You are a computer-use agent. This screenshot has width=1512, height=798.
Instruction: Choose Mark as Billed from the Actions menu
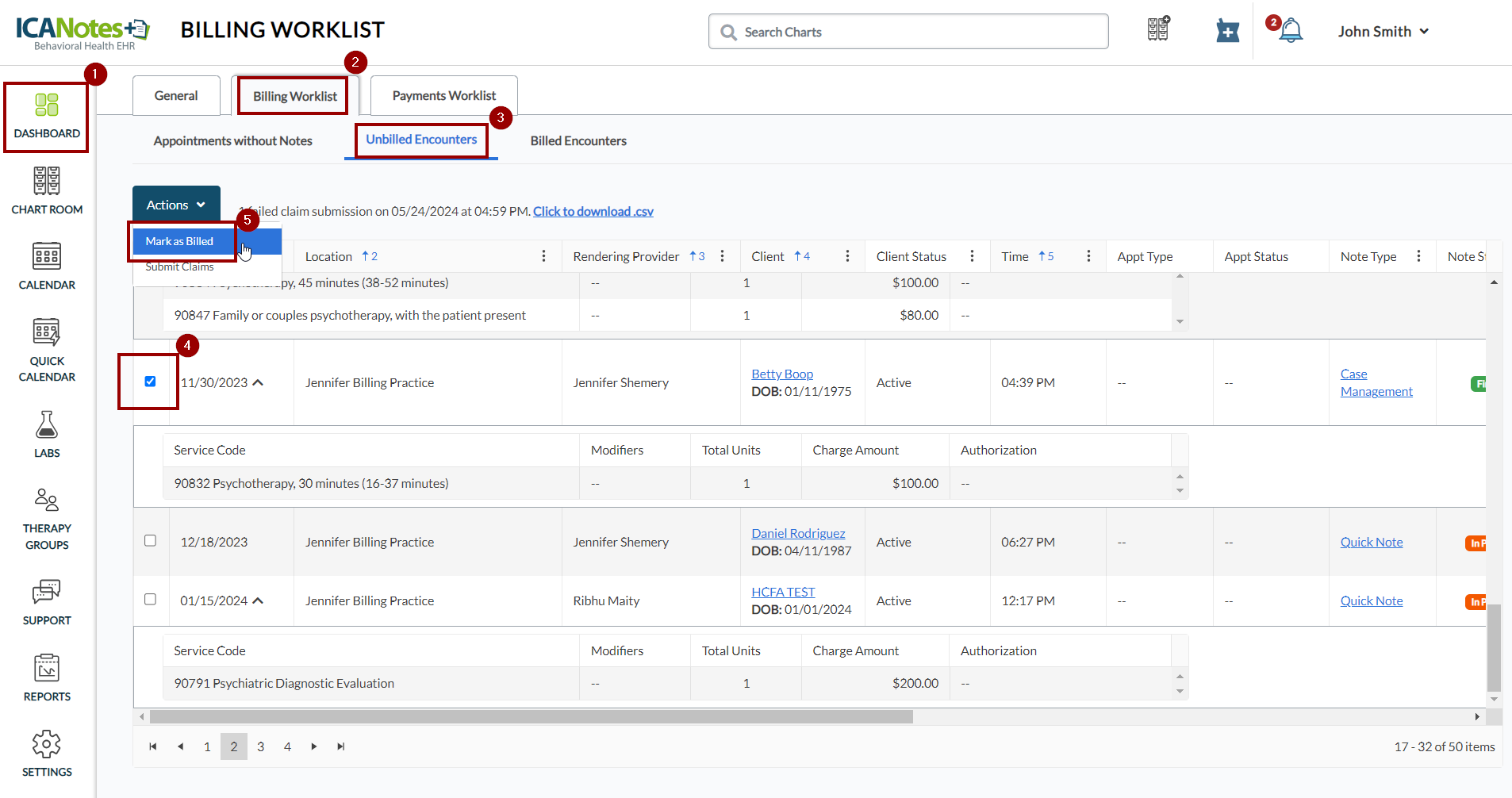pyautogui.click(x=180, y=241)
